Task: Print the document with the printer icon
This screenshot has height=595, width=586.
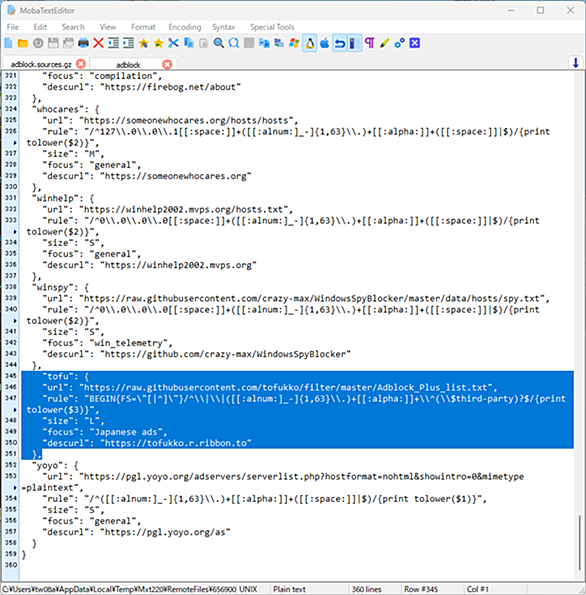Action: tap(83, 43)
